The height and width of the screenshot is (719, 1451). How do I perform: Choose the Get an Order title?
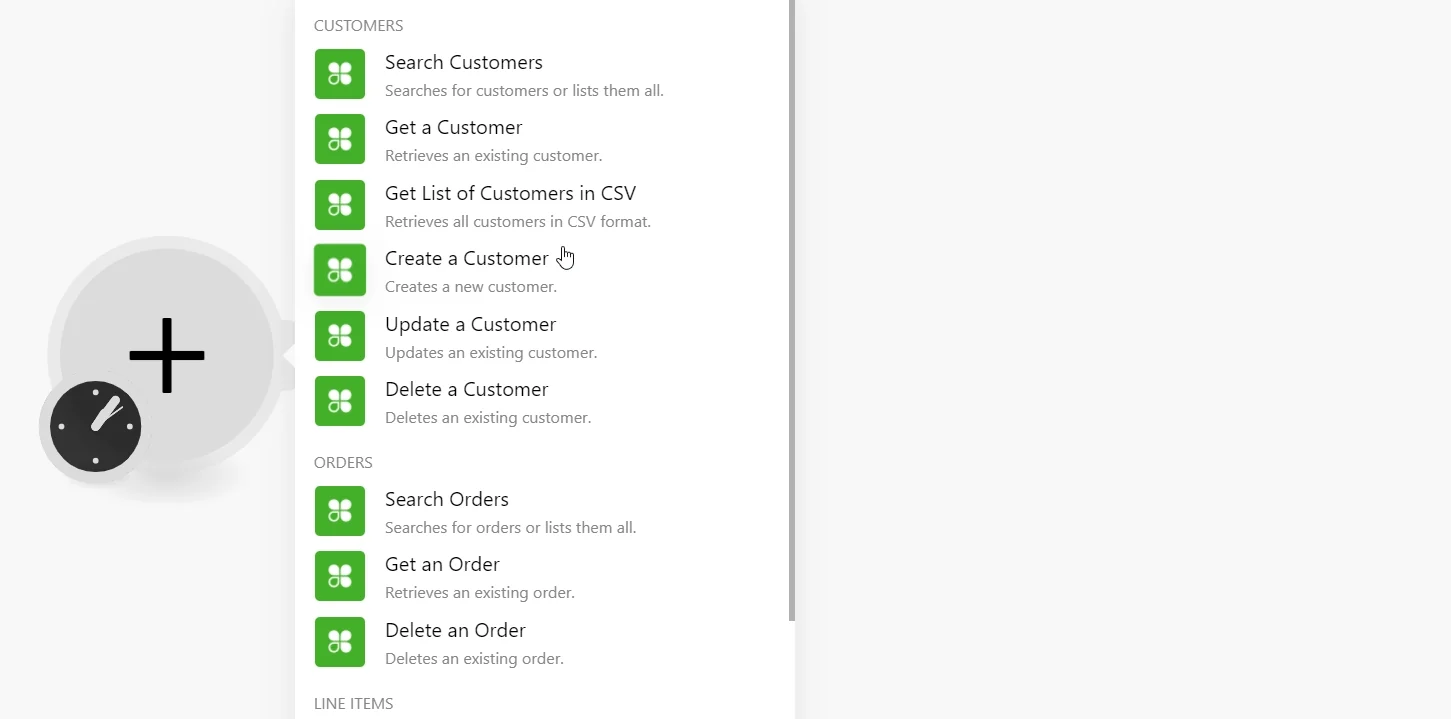click(x=442, y=564)
